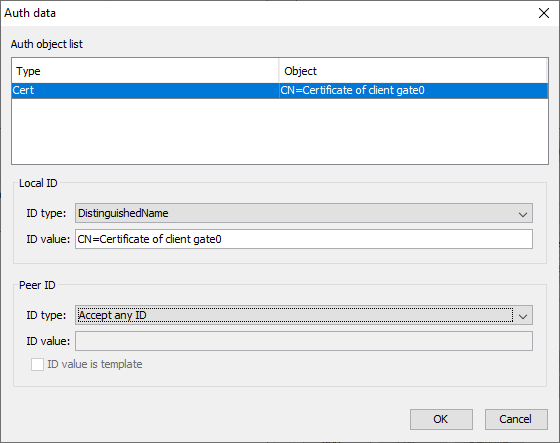
Task: Click the Object column header
Action: point(413,71)
